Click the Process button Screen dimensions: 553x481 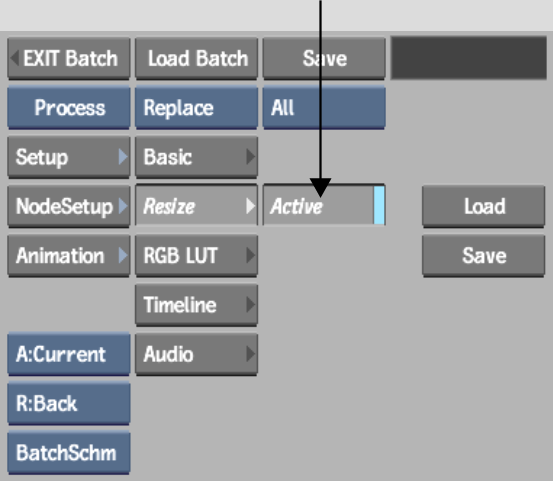pos(69,108)
